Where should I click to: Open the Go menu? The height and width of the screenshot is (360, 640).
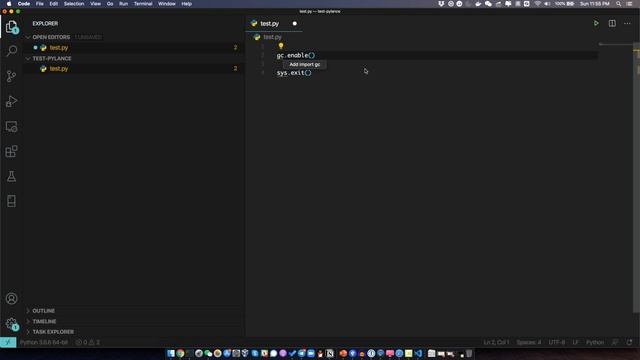point(110,4)
